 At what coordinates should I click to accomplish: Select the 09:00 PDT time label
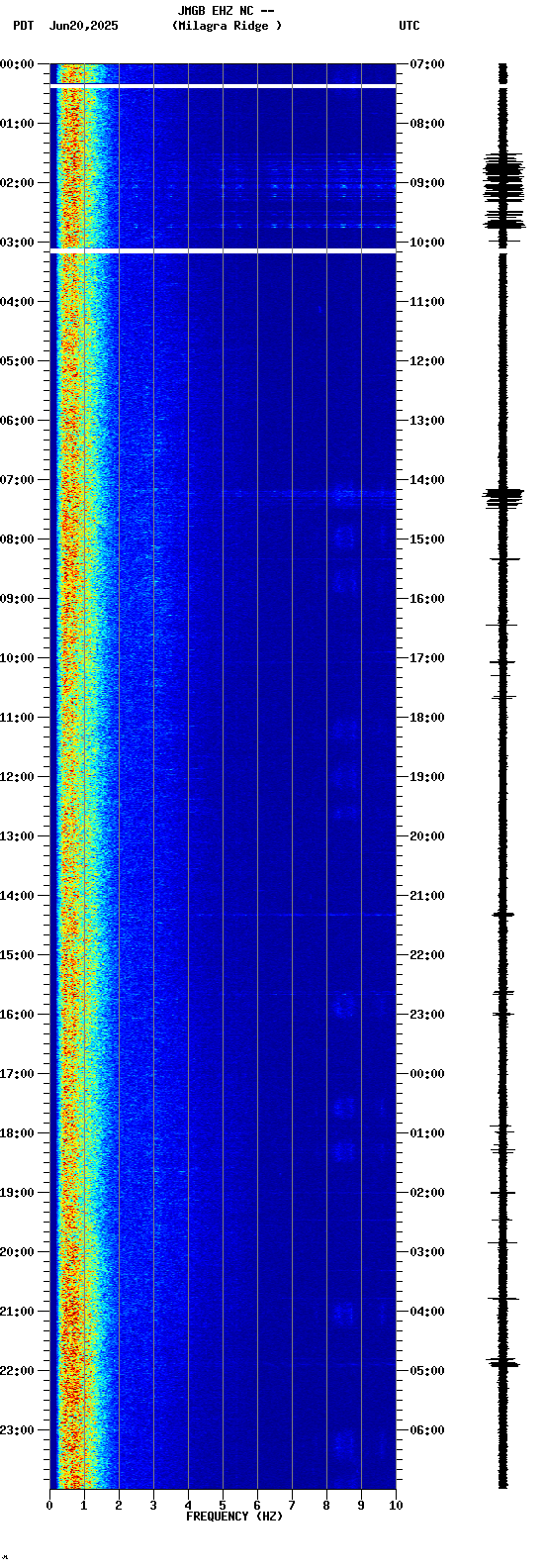pos(17,599)
